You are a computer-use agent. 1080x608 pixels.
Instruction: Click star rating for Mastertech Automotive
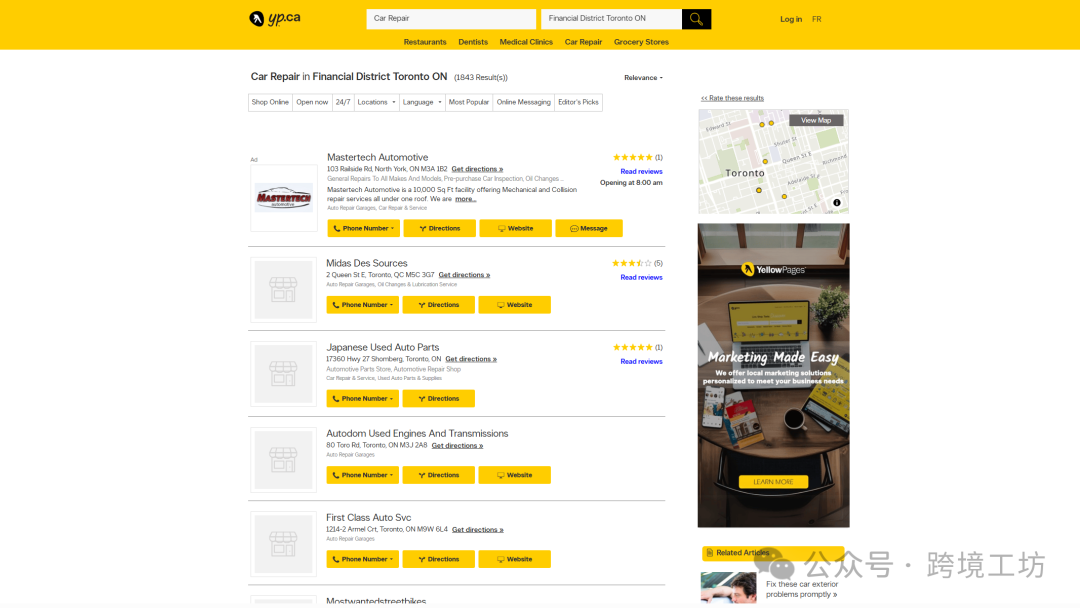632,157
